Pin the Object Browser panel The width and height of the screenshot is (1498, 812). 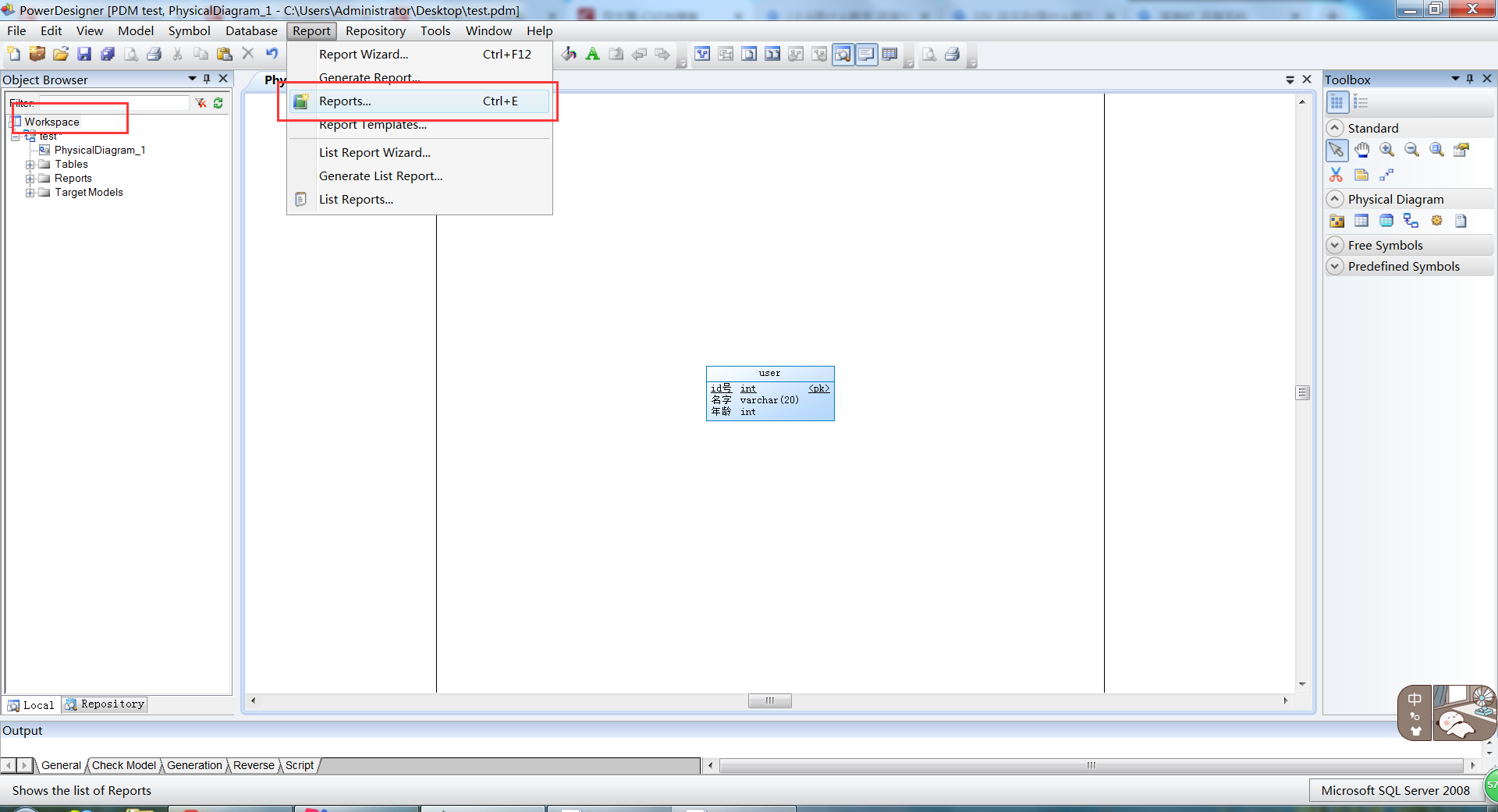pyautogui.click(x=207, y=79)
